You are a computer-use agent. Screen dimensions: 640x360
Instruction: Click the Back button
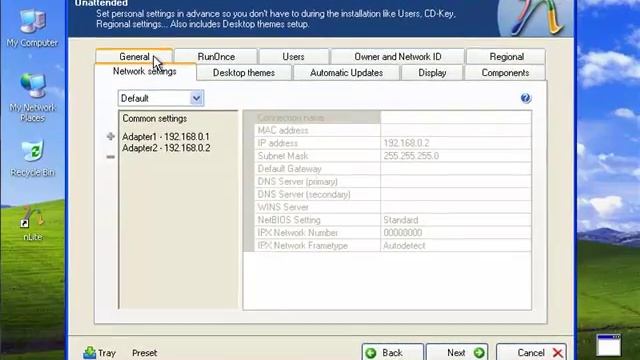pyautogui.click(x=392, y=352)
